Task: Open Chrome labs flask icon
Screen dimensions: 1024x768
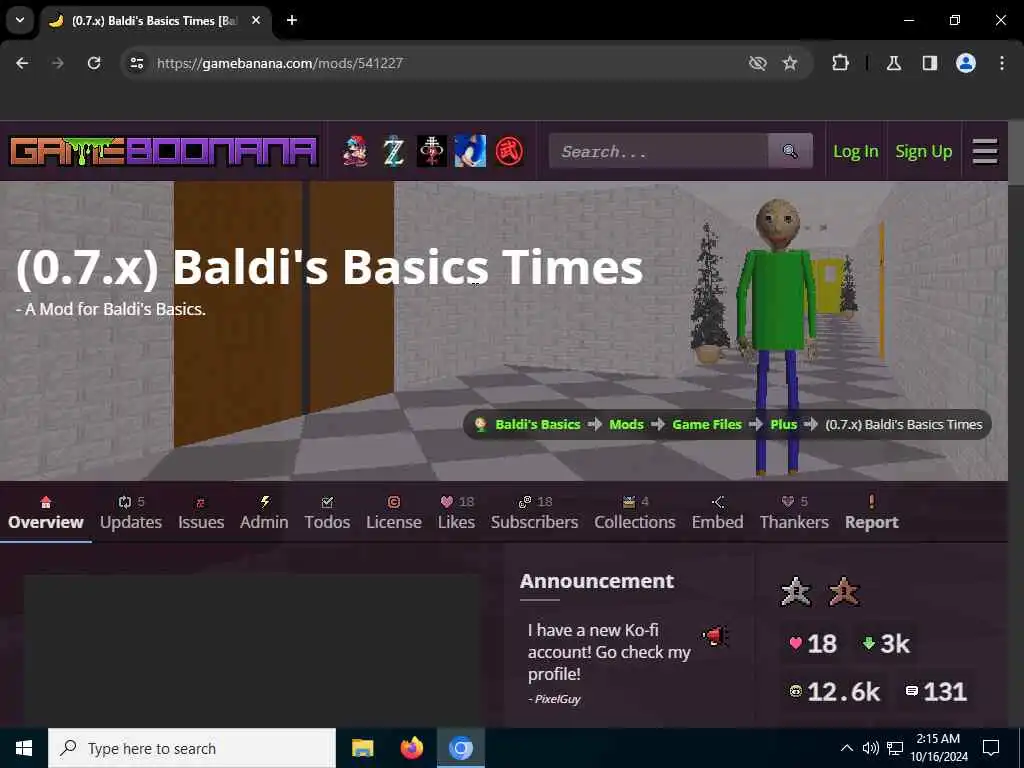Action: point(894,63)
